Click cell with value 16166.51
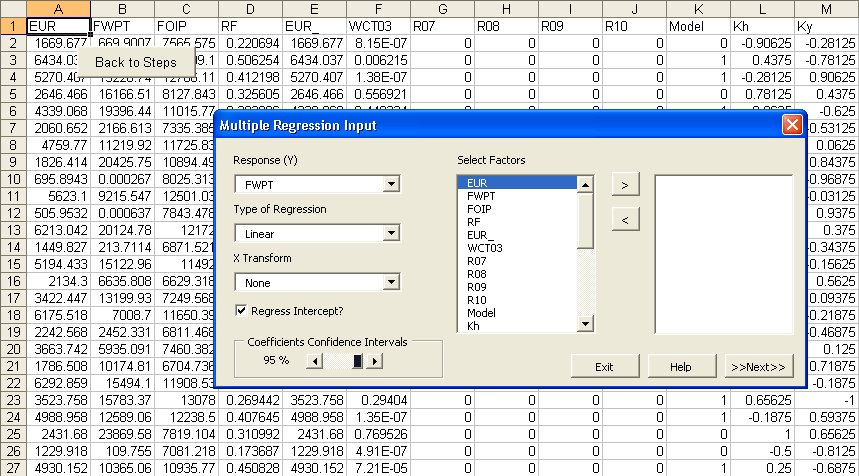The width and height of the screenshot is (859, 476). pos(122,94)
